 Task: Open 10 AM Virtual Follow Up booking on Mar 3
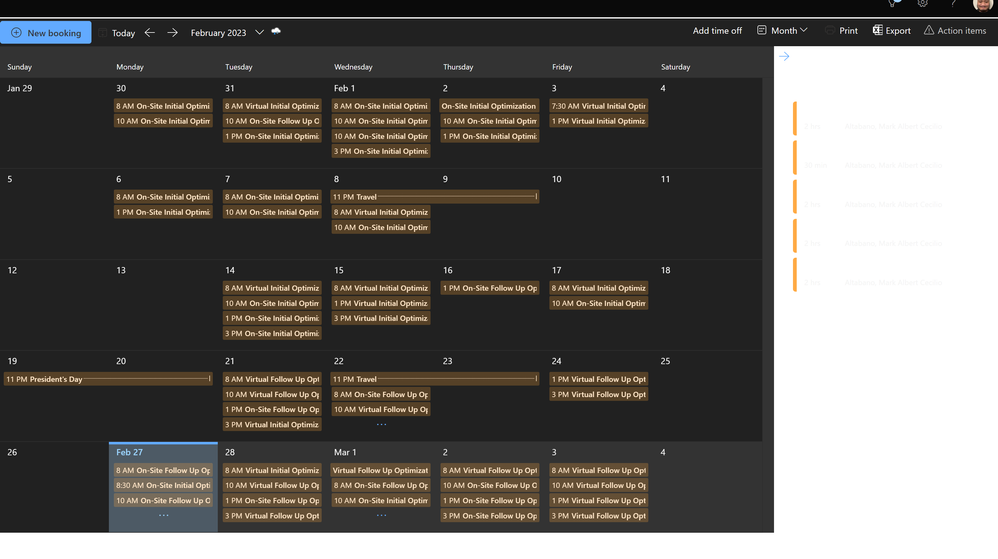coord(599,486)
